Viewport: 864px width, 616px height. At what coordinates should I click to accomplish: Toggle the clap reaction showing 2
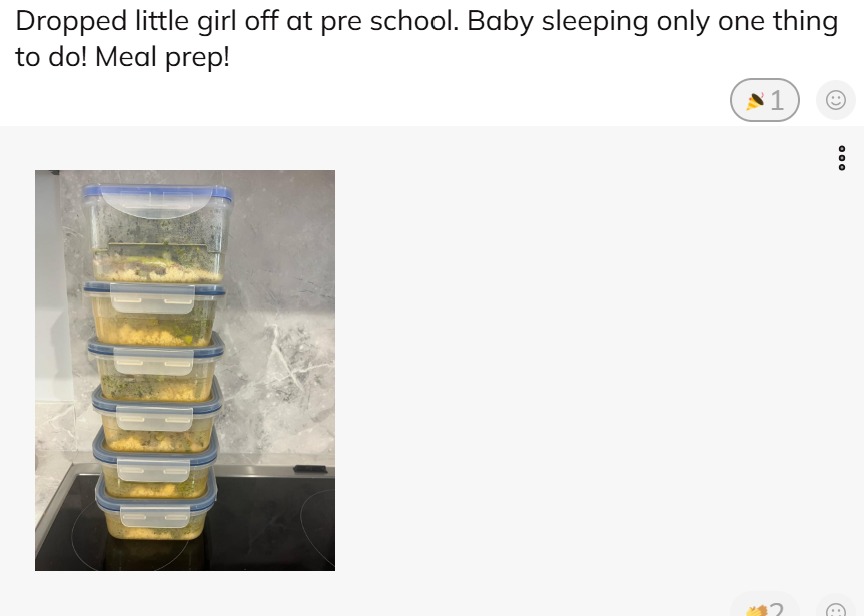(765, 605)
